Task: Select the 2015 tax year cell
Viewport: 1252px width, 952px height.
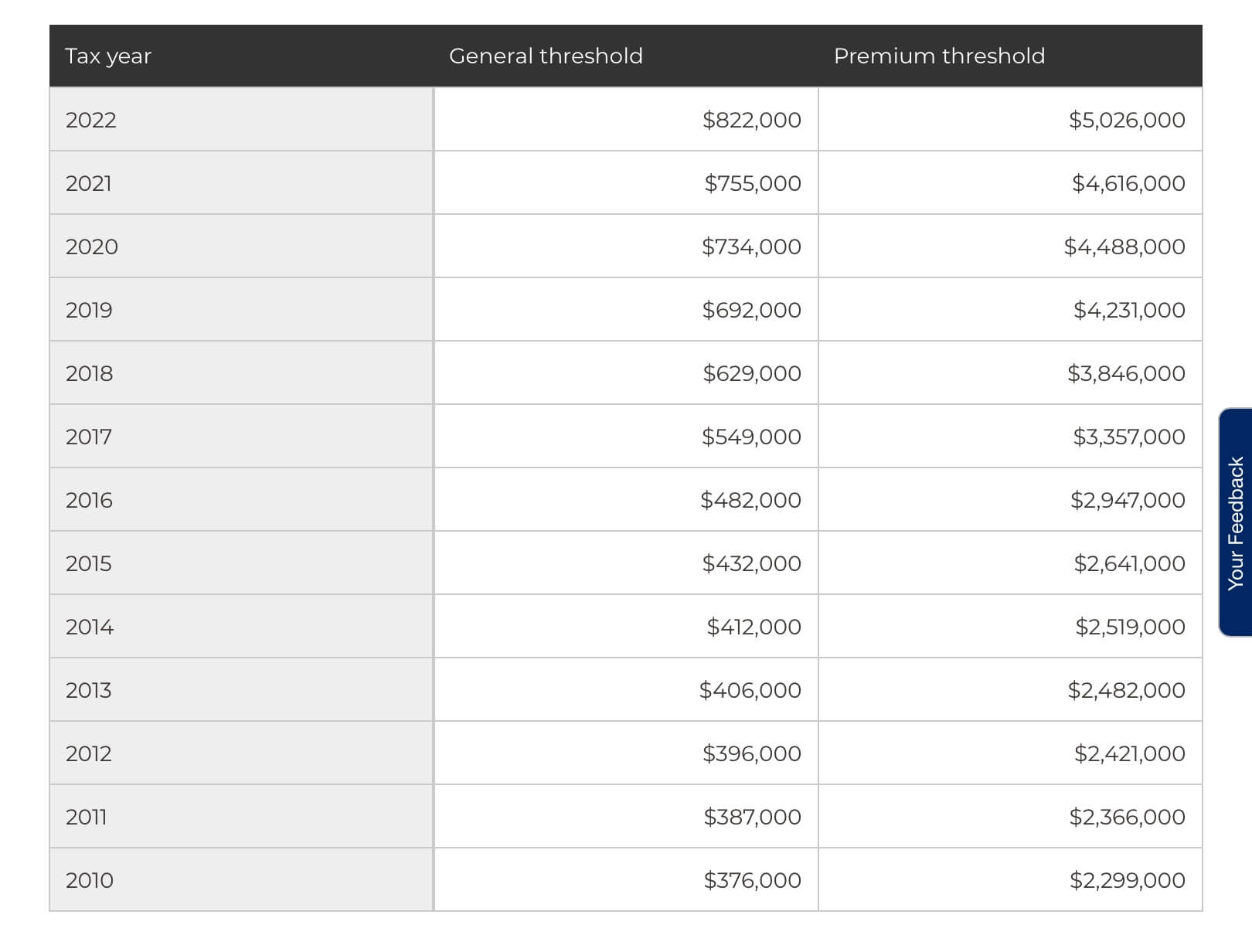Action: coord(241,563)
